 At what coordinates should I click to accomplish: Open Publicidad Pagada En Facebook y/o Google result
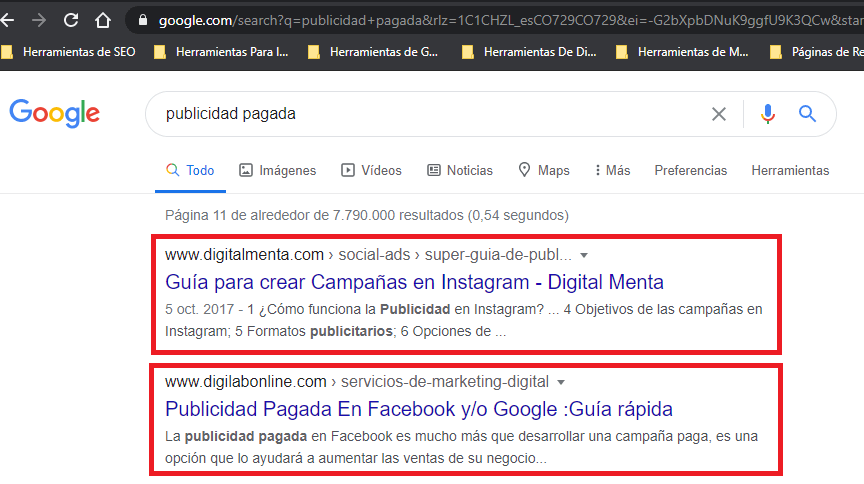[419, 409]
